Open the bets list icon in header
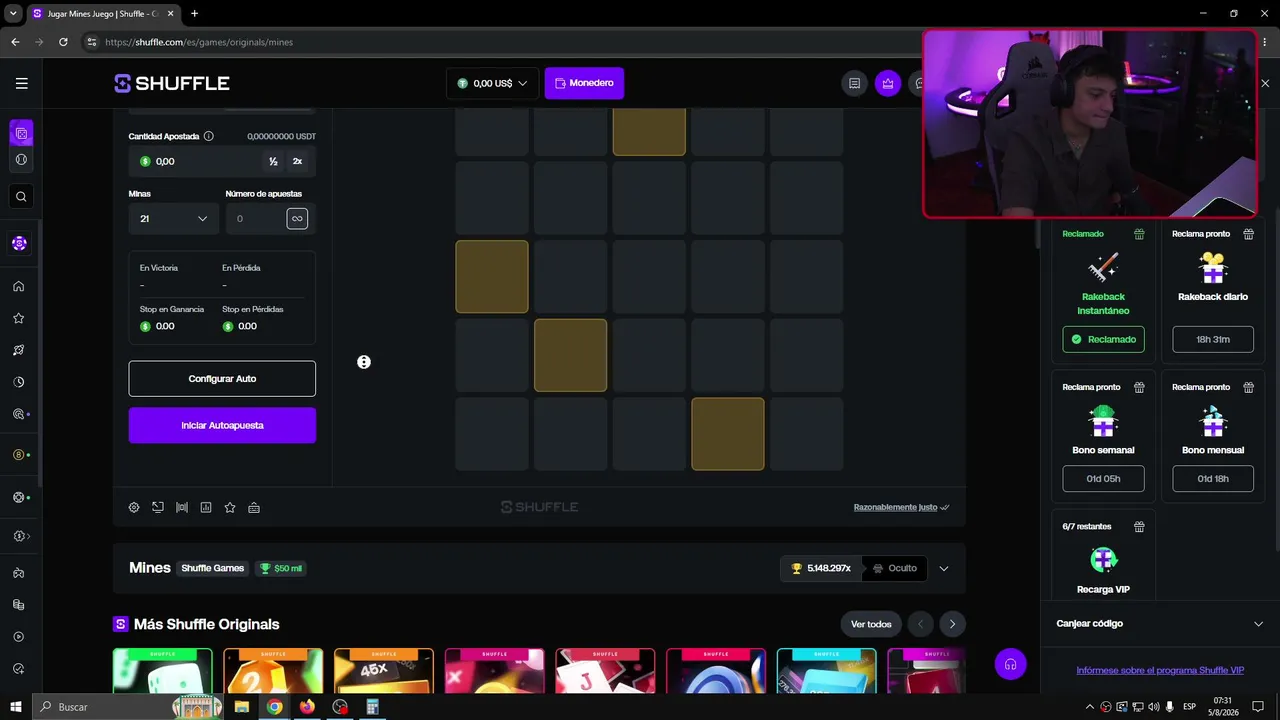Image resolution: width=1280 pixels, height=720 pixels. point(854,83)
